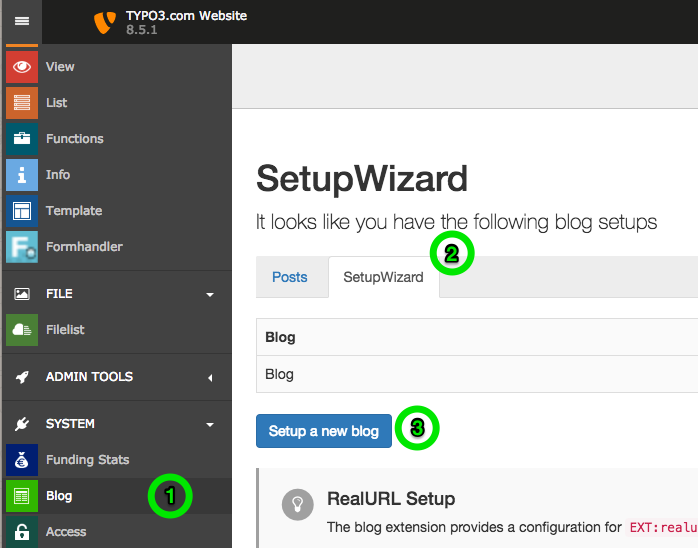Toggle the hamburger menu sidebar button
Image resolution: width=698 pixels, height=548 pixels.
click(21, 21)
